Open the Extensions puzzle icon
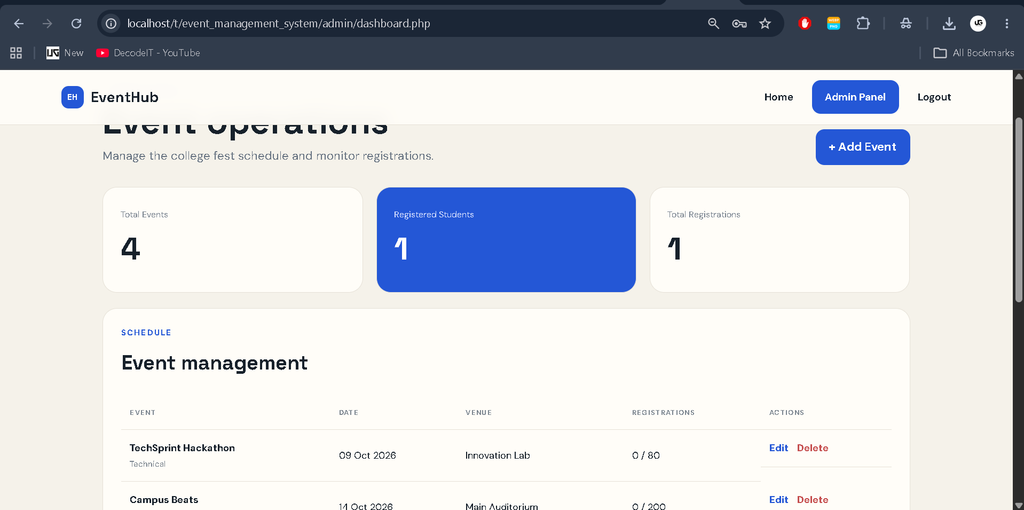The height and width of the screenshot is (510, 1024). tap(863, 24)
